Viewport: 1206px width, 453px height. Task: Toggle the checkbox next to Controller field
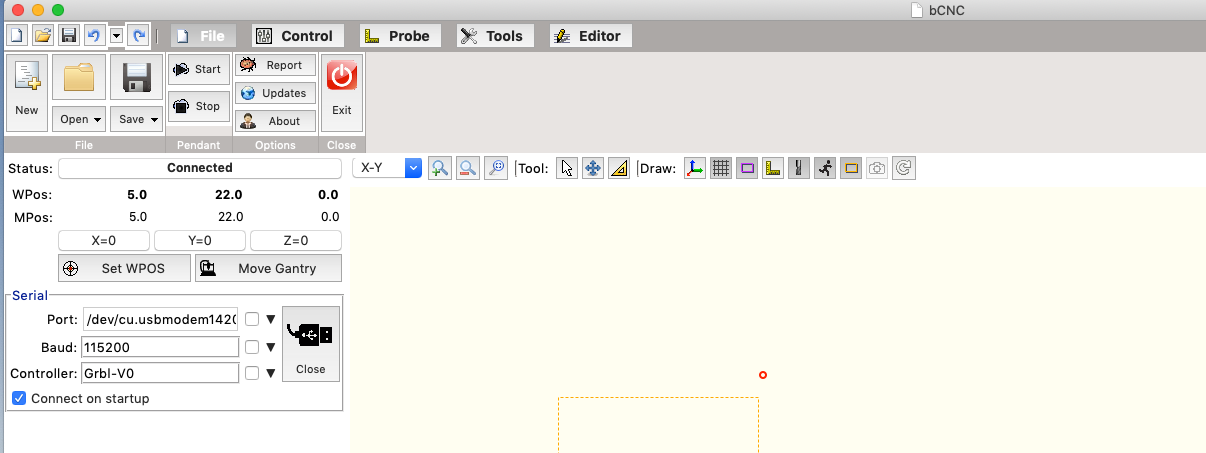pos(252,373)
